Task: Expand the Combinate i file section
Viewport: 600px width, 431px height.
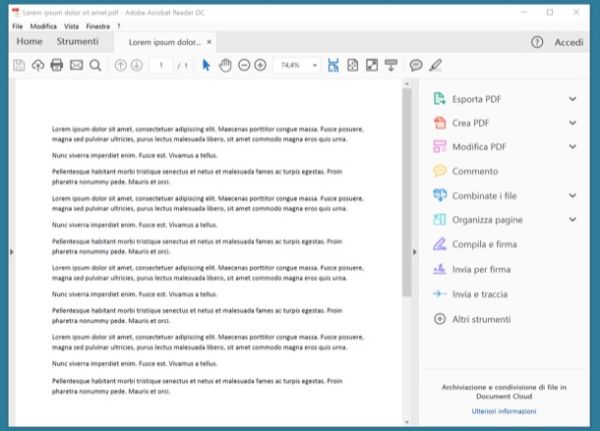Action: (x=573, y=195)
